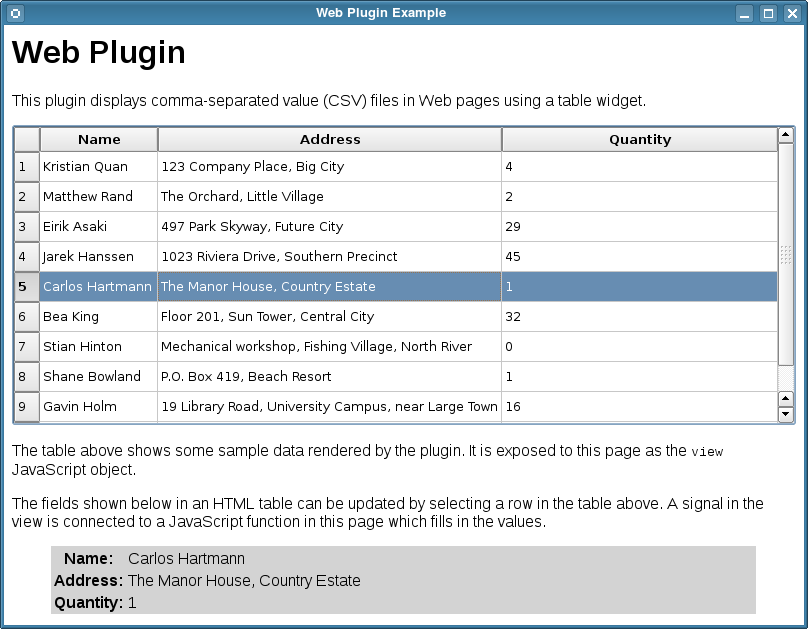Select row header 1
This screenshot has width=808, height=629.
click(x=27, y=166)
